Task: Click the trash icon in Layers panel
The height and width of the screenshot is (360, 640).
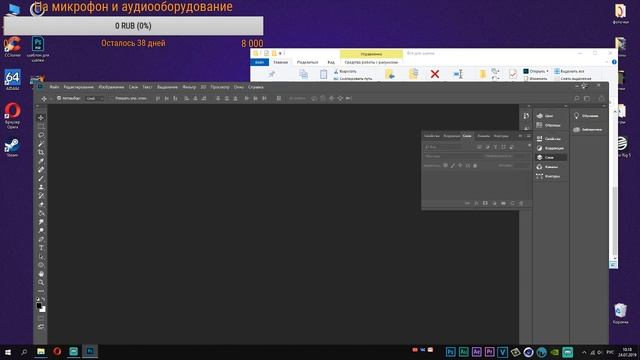Action: [521, 203]
